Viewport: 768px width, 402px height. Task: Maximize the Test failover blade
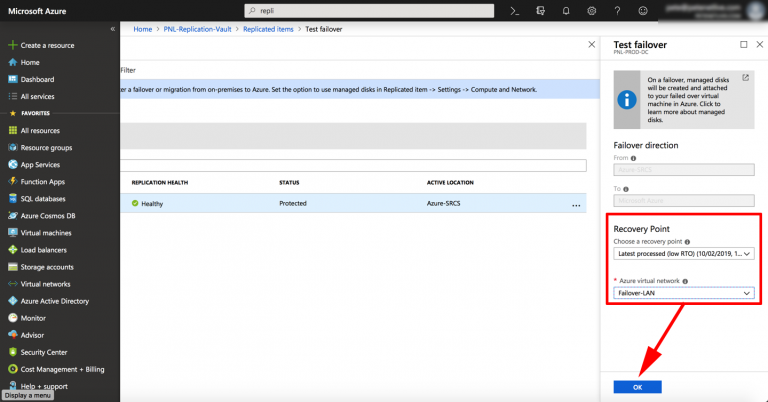pyautogui.click(x=744, y=45)
